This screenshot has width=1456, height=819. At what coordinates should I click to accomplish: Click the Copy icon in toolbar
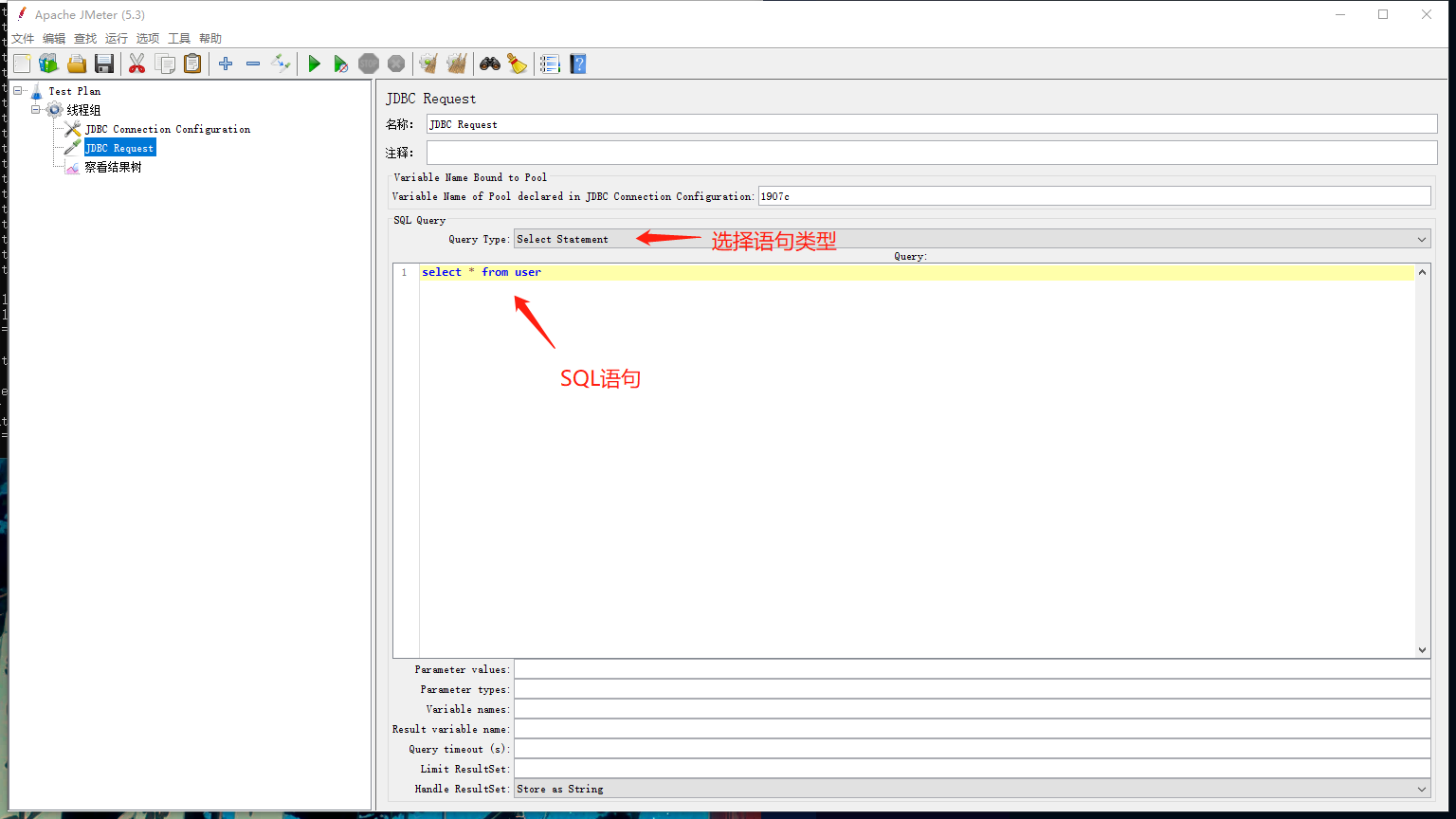(x=165, y=64)
